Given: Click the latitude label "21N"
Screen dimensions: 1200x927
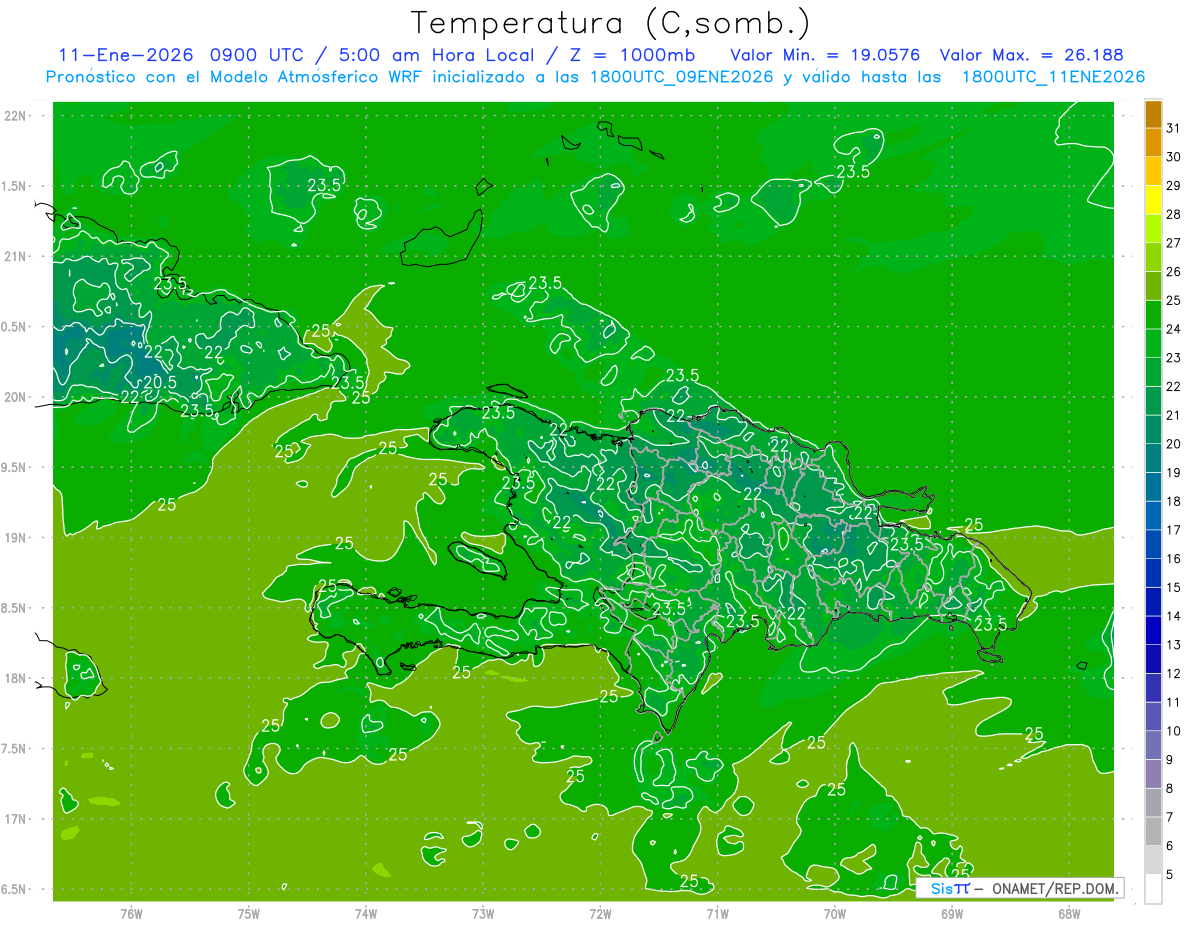Looking at the screenshot, I should (x=17, y=256).
